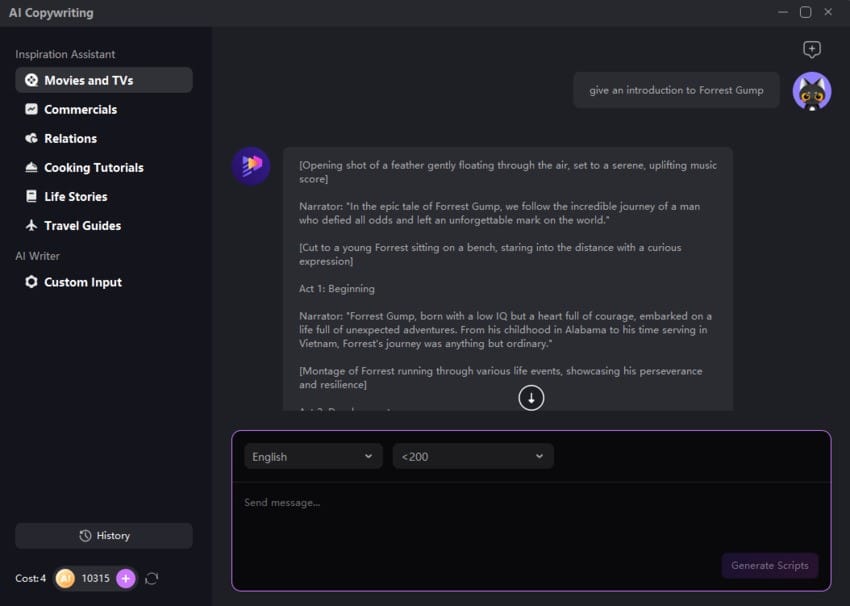
Task: Click the Custom Input gear icon
Action: tap(33, 282)
